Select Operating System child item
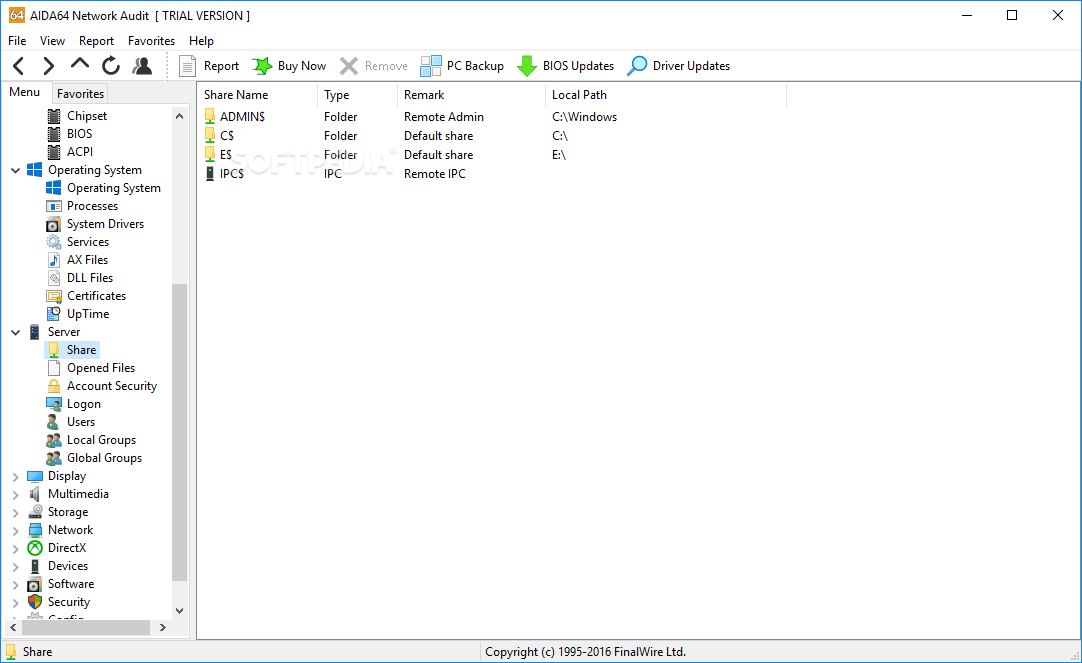Screen dimensions: 1082x663 (x=113, y=188)
